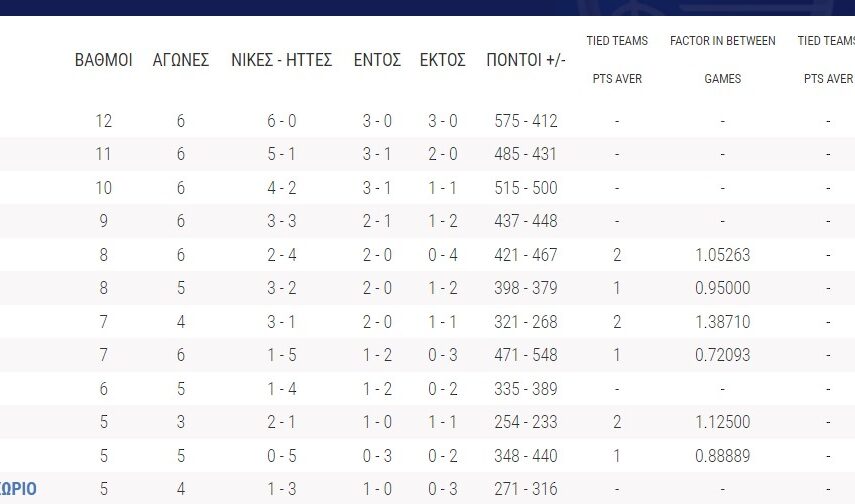855x504 pixels.
Task: Select the factor value 0.72093
Action: (x=722, y=355)
